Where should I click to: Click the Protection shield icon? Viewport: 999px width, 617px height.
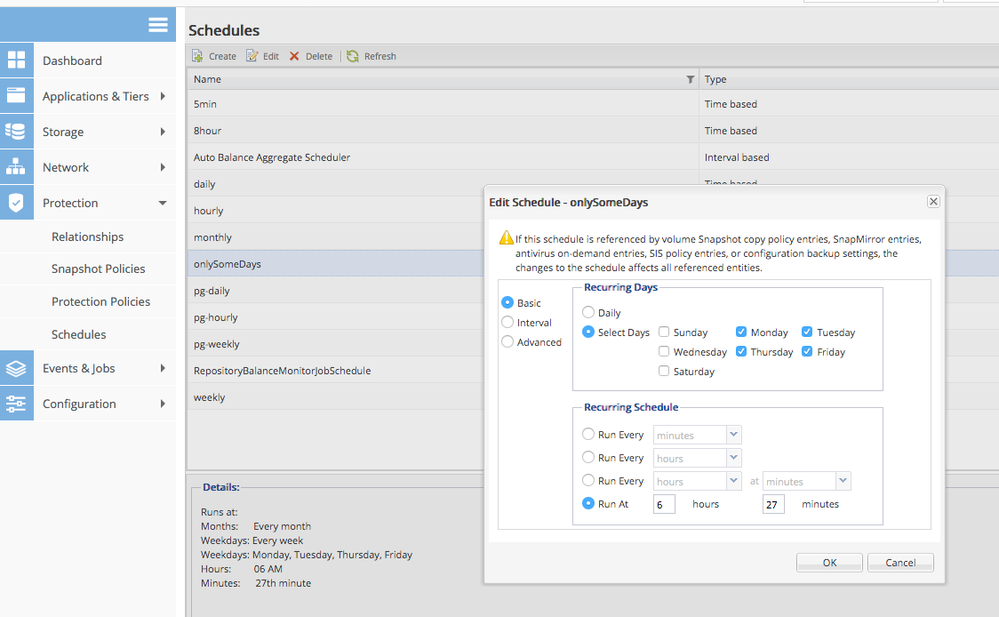16,203
